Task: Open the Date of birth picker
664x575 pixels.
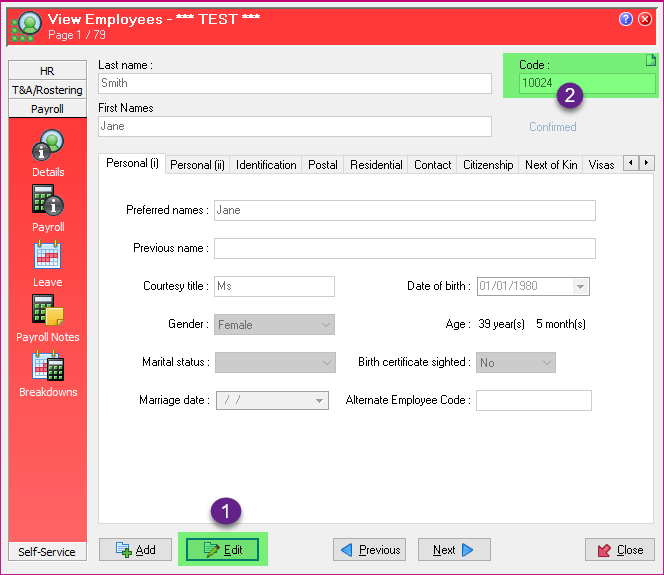Action: pyautogui.click(x=580, y=287)
